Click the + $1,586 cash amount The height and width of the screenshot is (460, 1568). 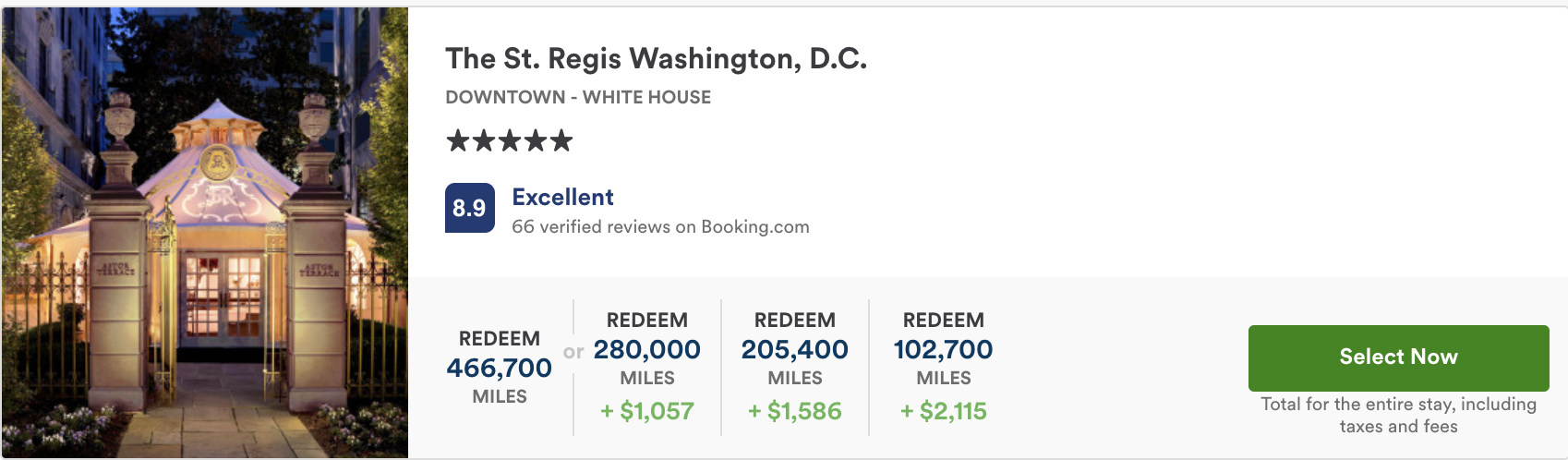coord(795,411)
